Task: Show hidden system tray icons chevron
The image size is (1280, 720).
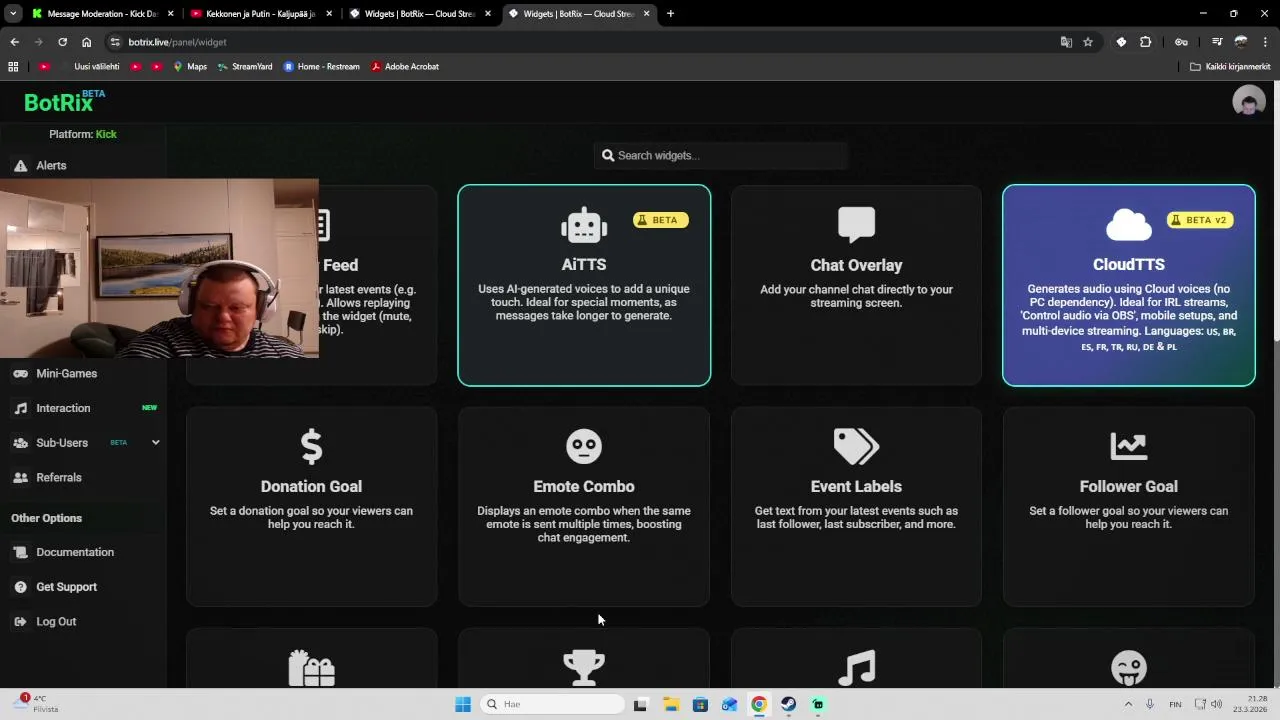Action: pyautogui.click(x=1128, y=704)
